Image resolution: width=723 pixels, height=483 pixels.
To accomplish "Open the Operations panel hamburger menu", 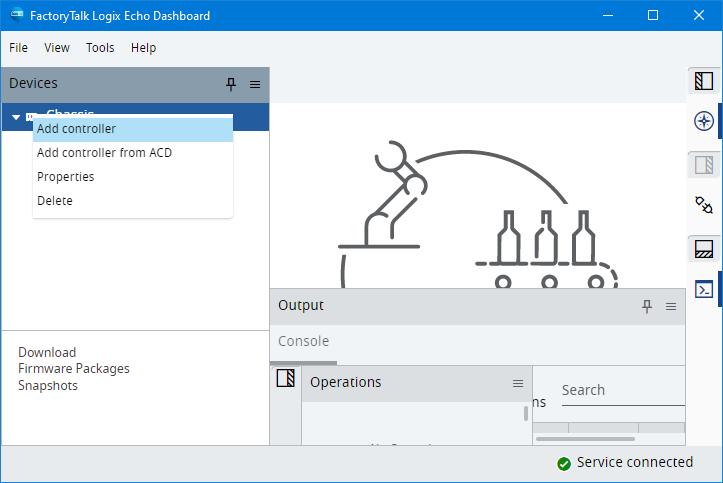I will [518, 383].
